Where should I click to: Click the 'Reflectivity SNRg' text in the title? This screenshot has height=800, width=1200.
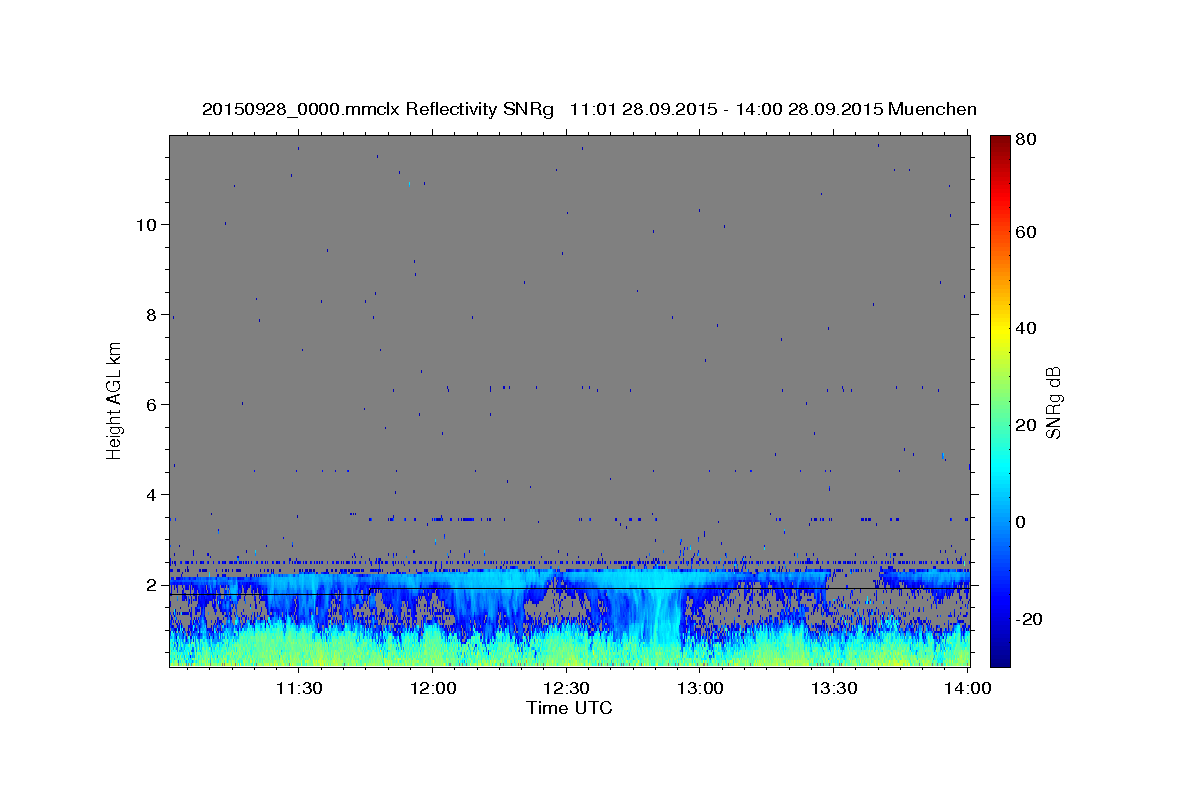pos(478,109)
